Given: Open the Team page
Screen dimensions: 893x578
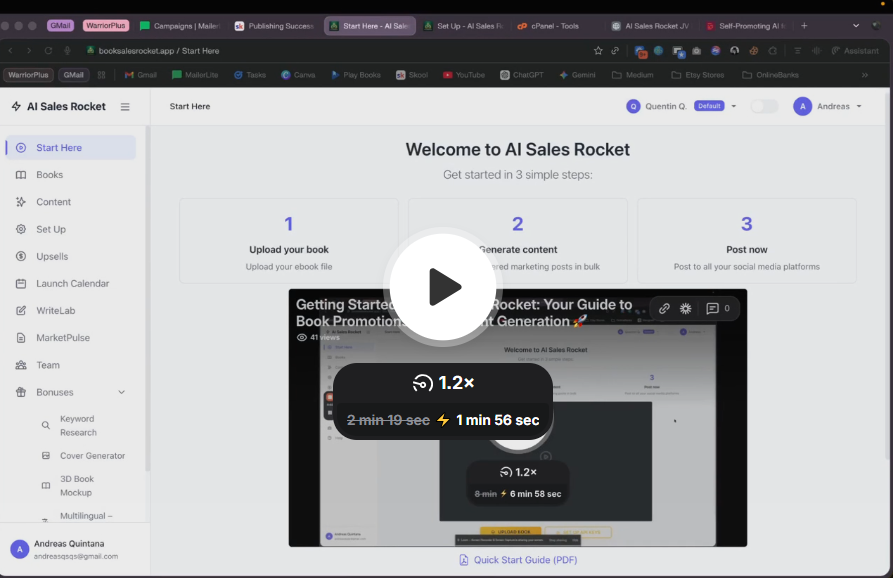Looking at the screenshot, I should coord(48,365).
